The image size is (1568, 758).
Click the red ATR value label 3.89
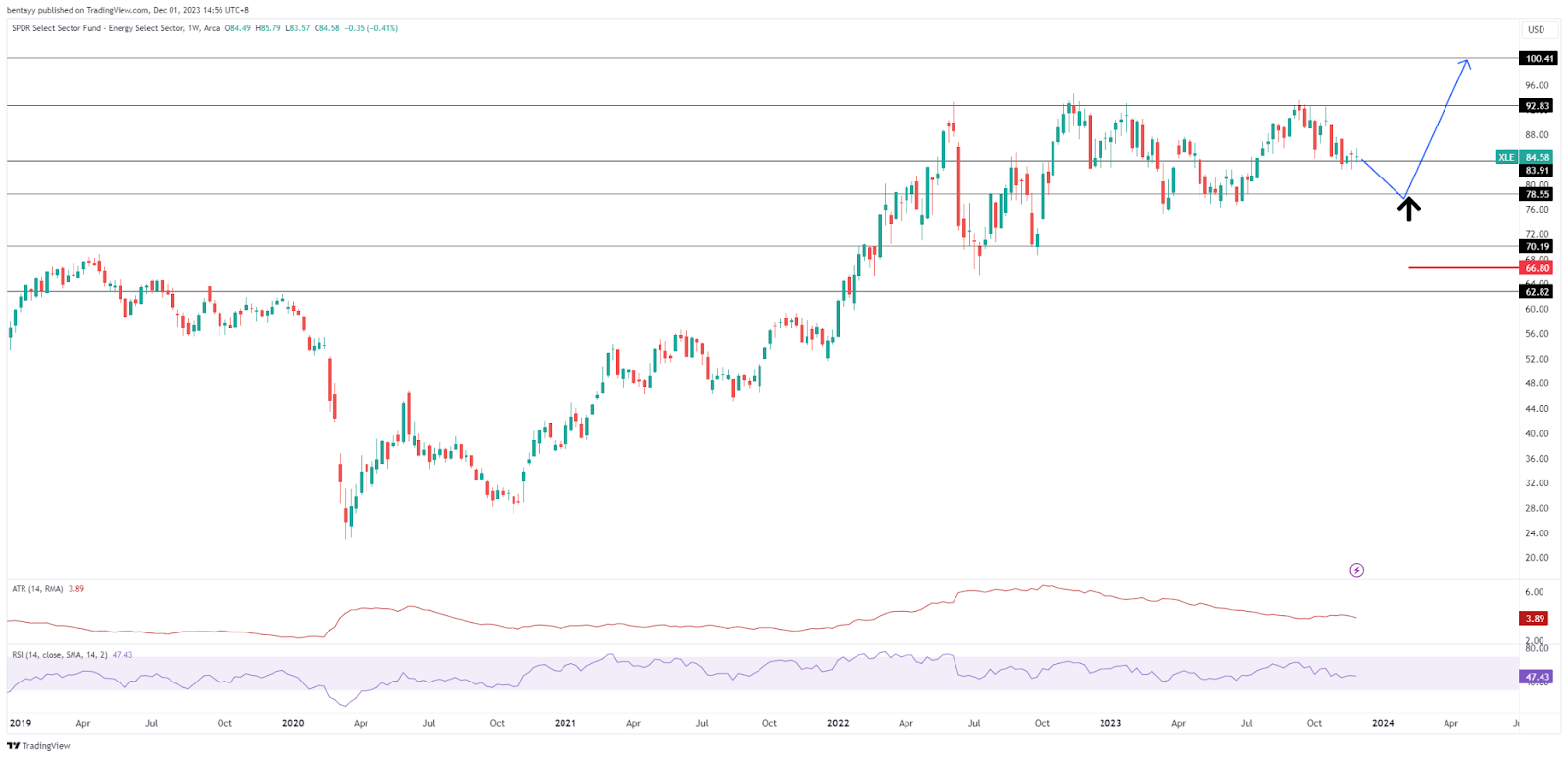coord(1534,619)
